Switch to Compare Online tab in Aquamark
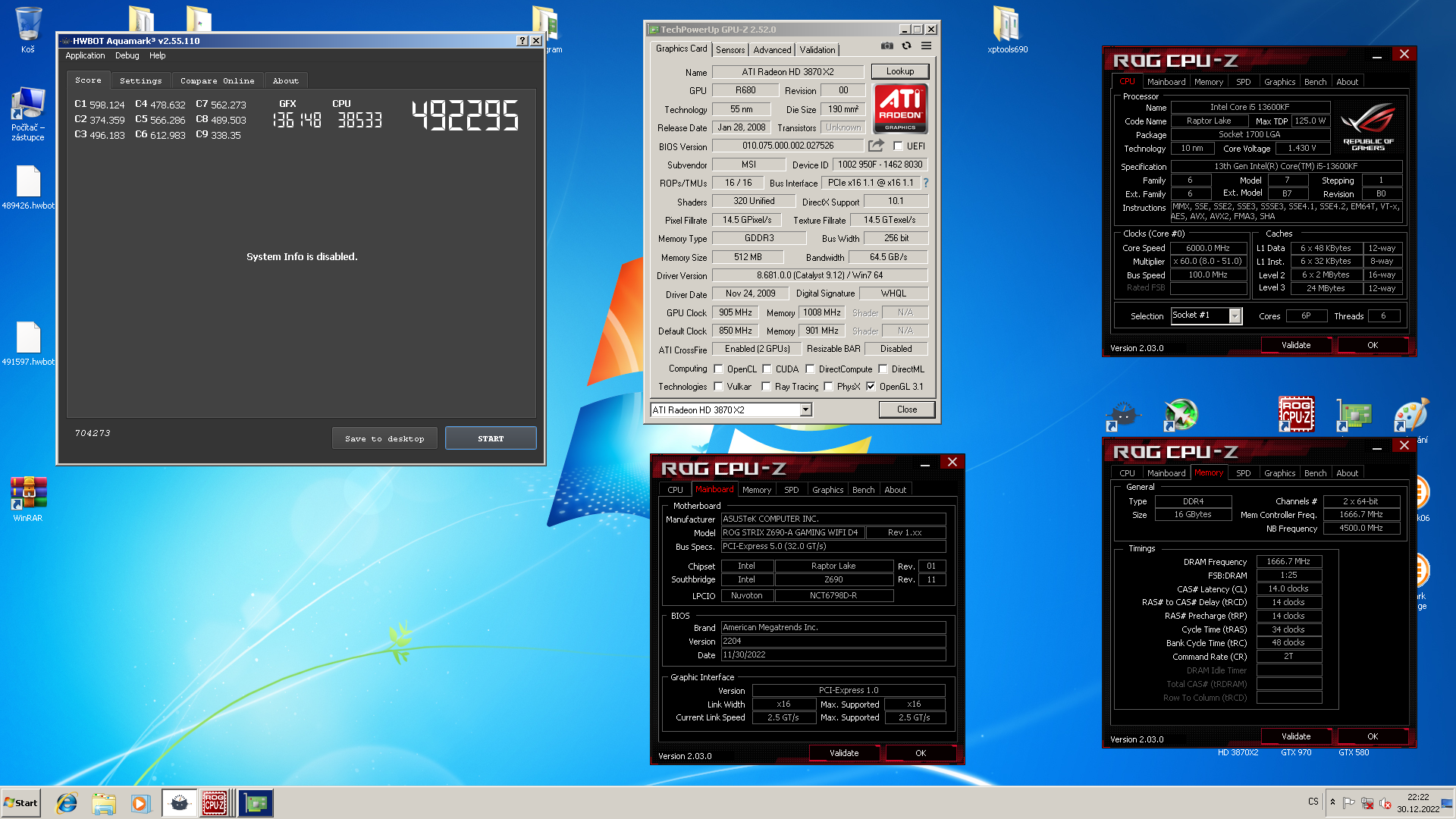Image resolution: width=1456 pixels, height=819 pixels. [x=217, y=80]
